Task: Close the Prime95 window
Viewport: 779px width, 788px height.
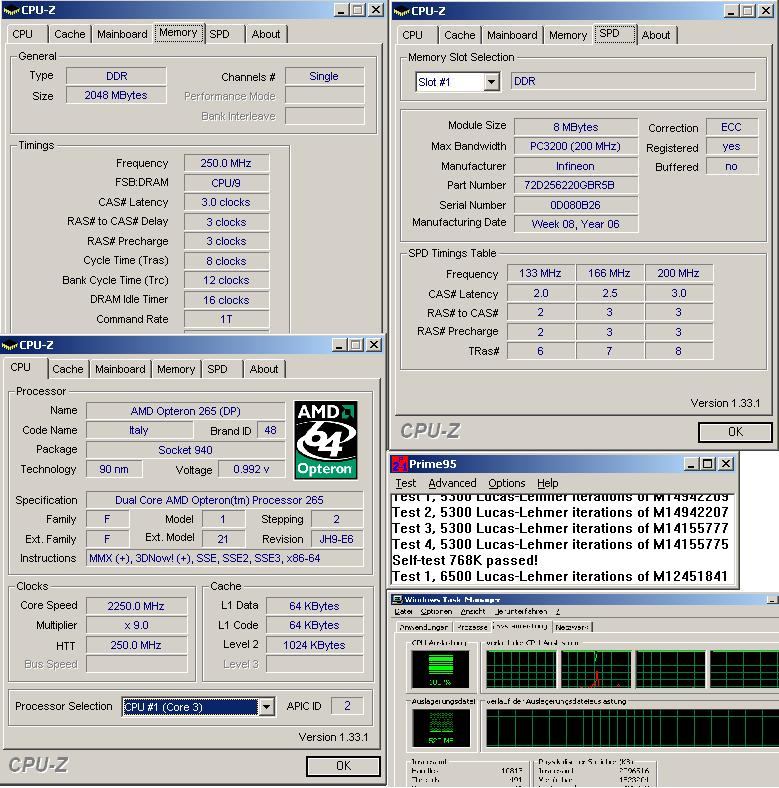Action: [x=726, y=464]
